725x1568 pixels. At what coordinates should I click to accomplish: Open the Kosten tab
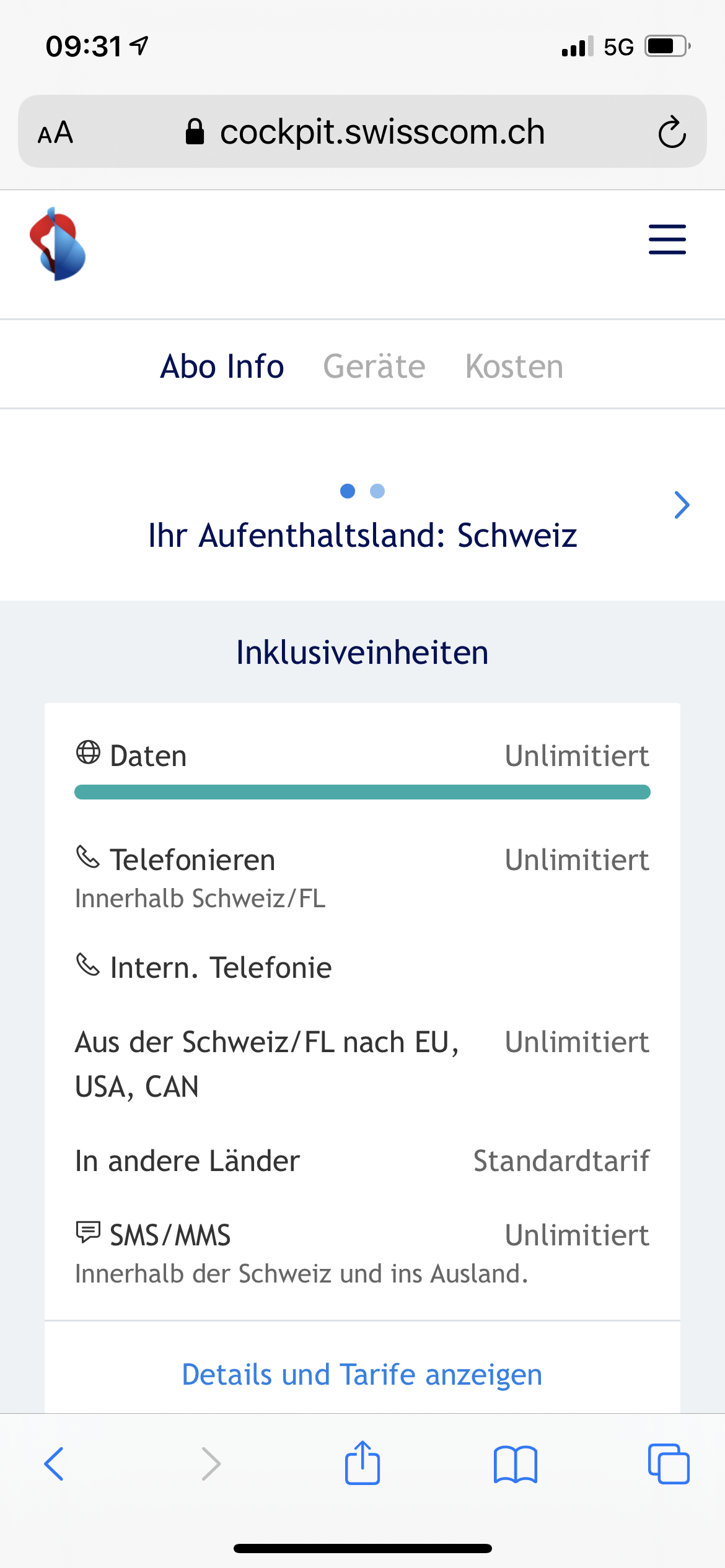coord(514,365)
